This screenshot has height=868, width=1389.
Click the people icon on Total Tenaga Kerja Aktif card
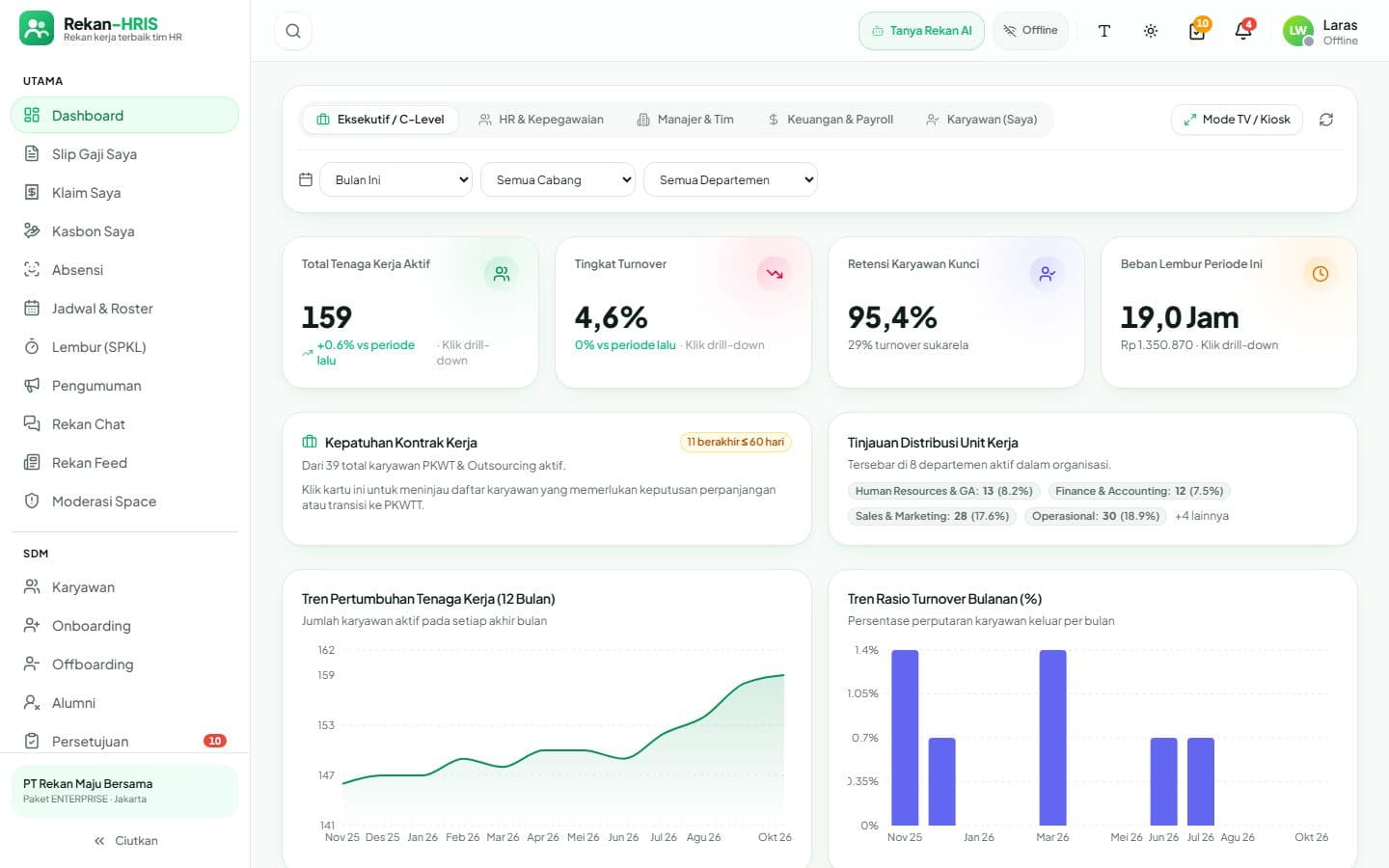point(502,274)
